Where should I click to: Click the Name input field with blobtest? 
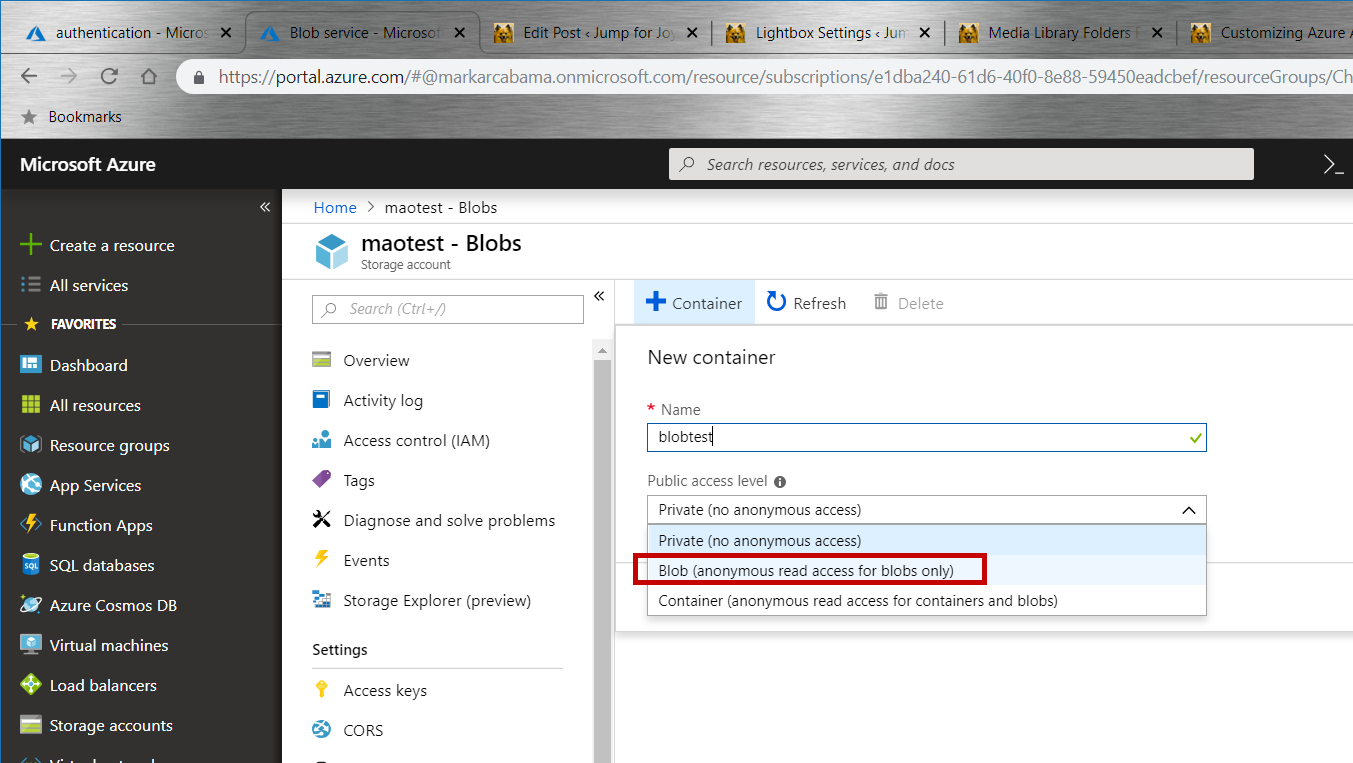coord(927,437)
